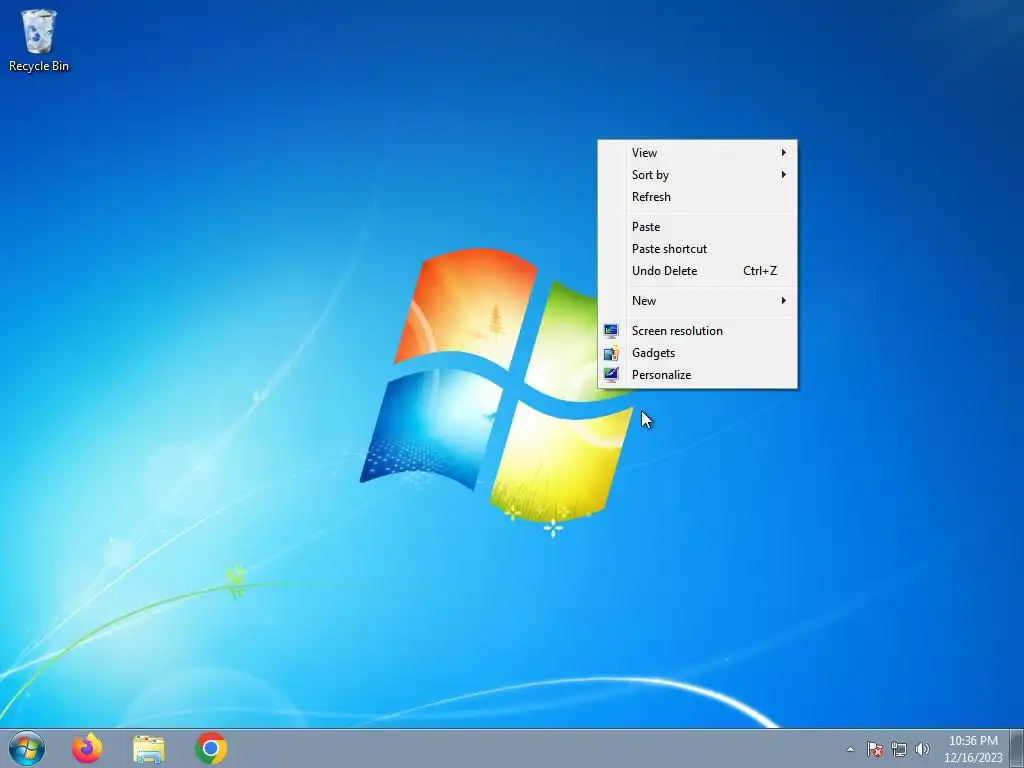Click the Screen resolution monitor icon
The height and width of the screenshot is (768, 1024).
coord(611,330)
